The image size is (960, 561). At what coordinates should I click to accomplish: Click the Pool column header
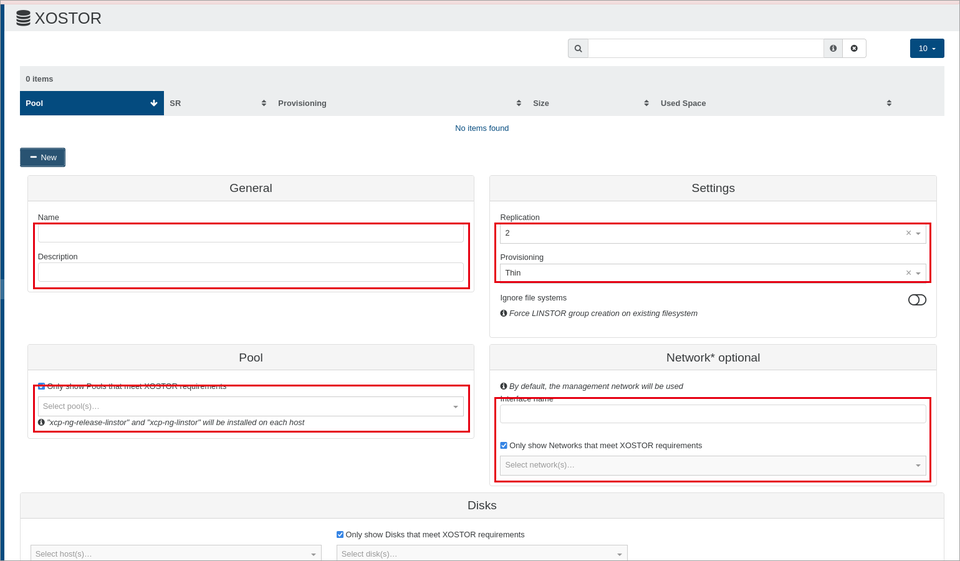[92, 104]
